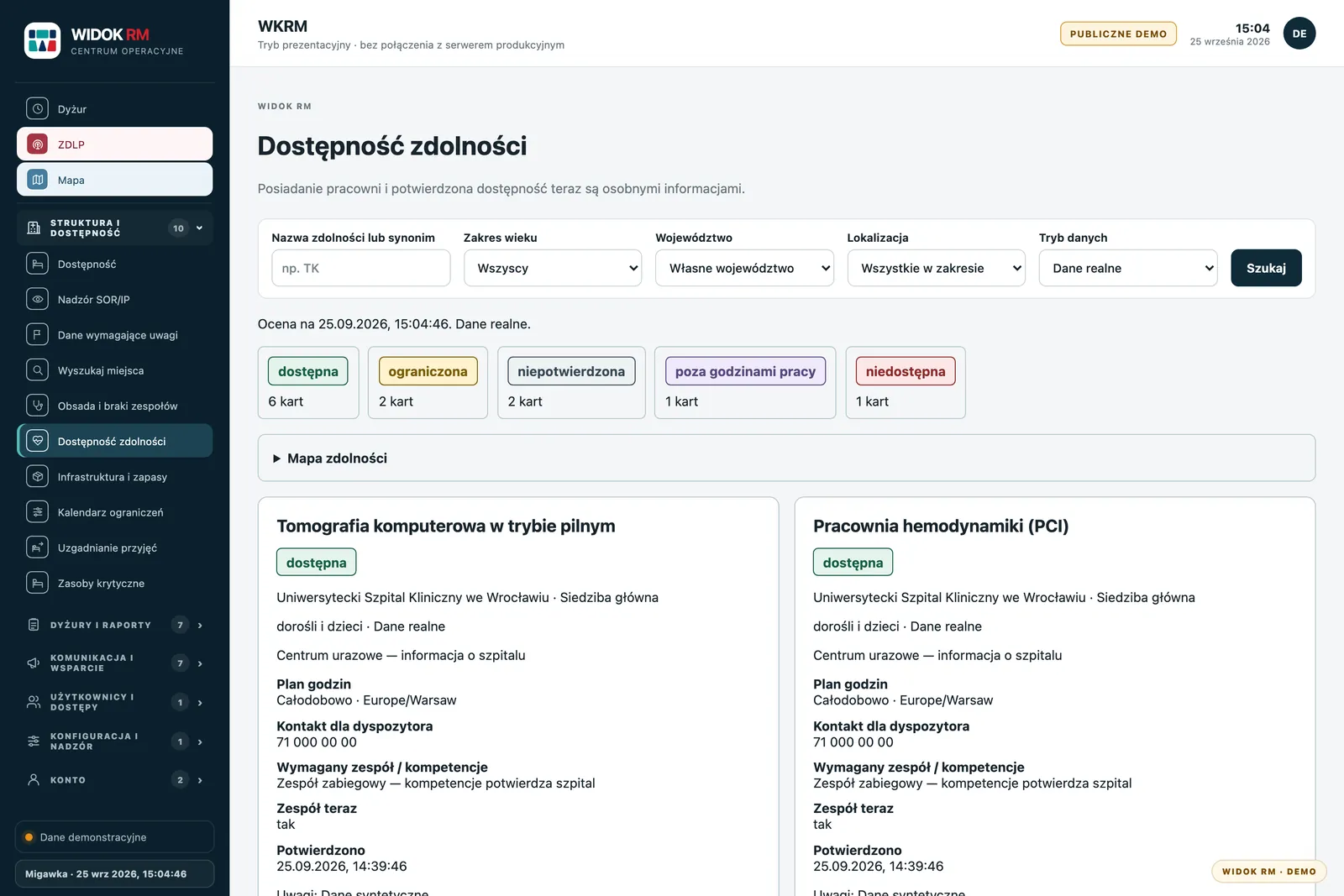
Task: Click the Szukaj button
Action: pyautogui.click(x=1266, y=268)
